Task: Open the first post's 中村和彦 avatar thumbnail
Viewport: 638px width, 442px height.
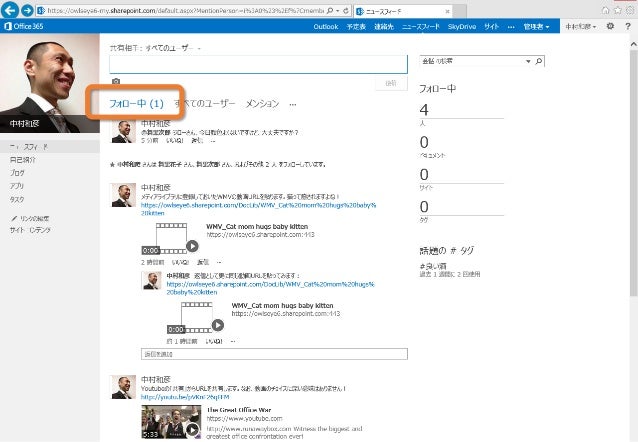Action: coord(124,131)
